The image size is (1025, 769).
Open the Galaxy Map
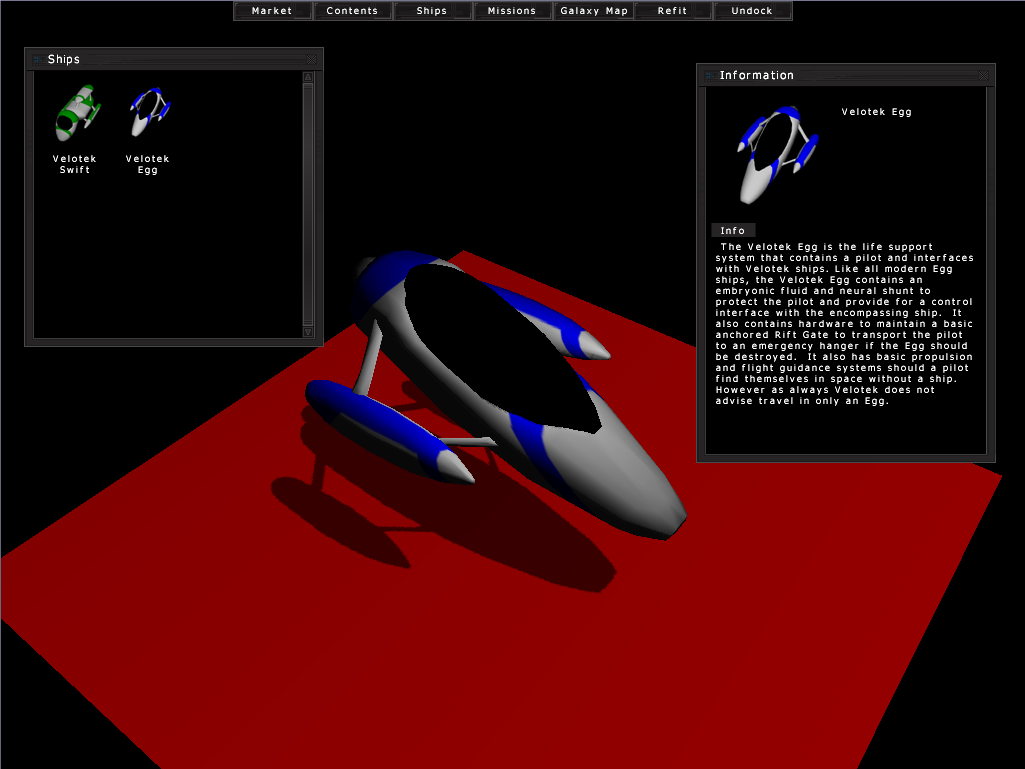[x=594, y=11]
